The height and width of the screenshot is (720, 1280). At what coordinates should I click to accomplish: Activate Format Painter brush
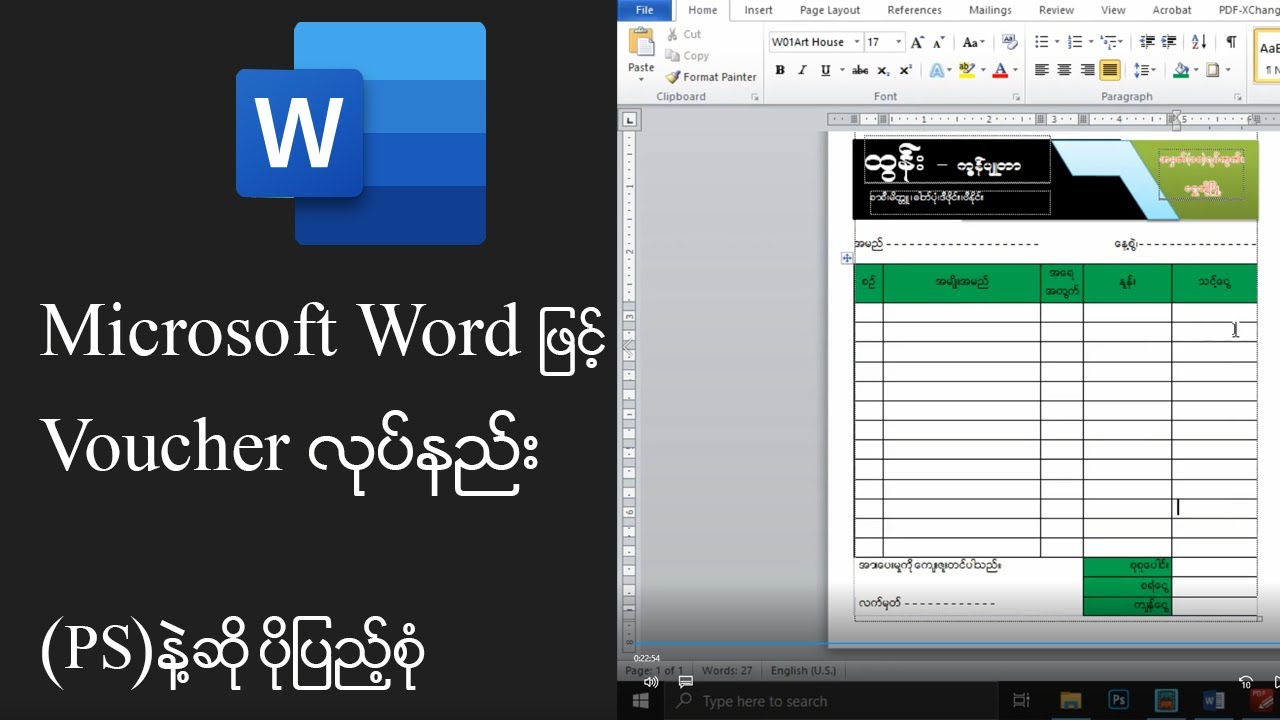click(711, 77)
